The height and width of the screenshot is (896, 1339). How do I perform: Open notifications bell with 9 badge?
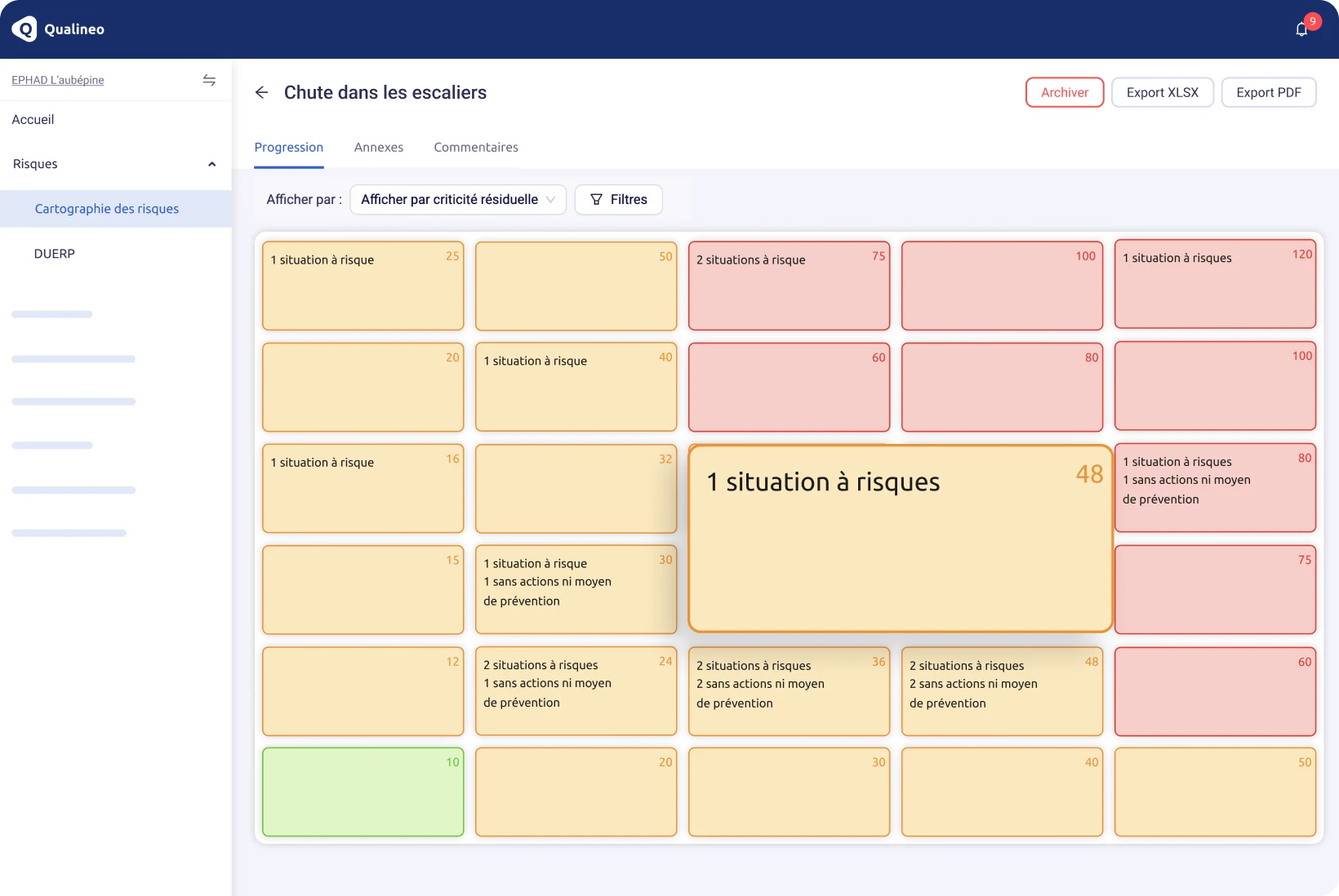1302,29
